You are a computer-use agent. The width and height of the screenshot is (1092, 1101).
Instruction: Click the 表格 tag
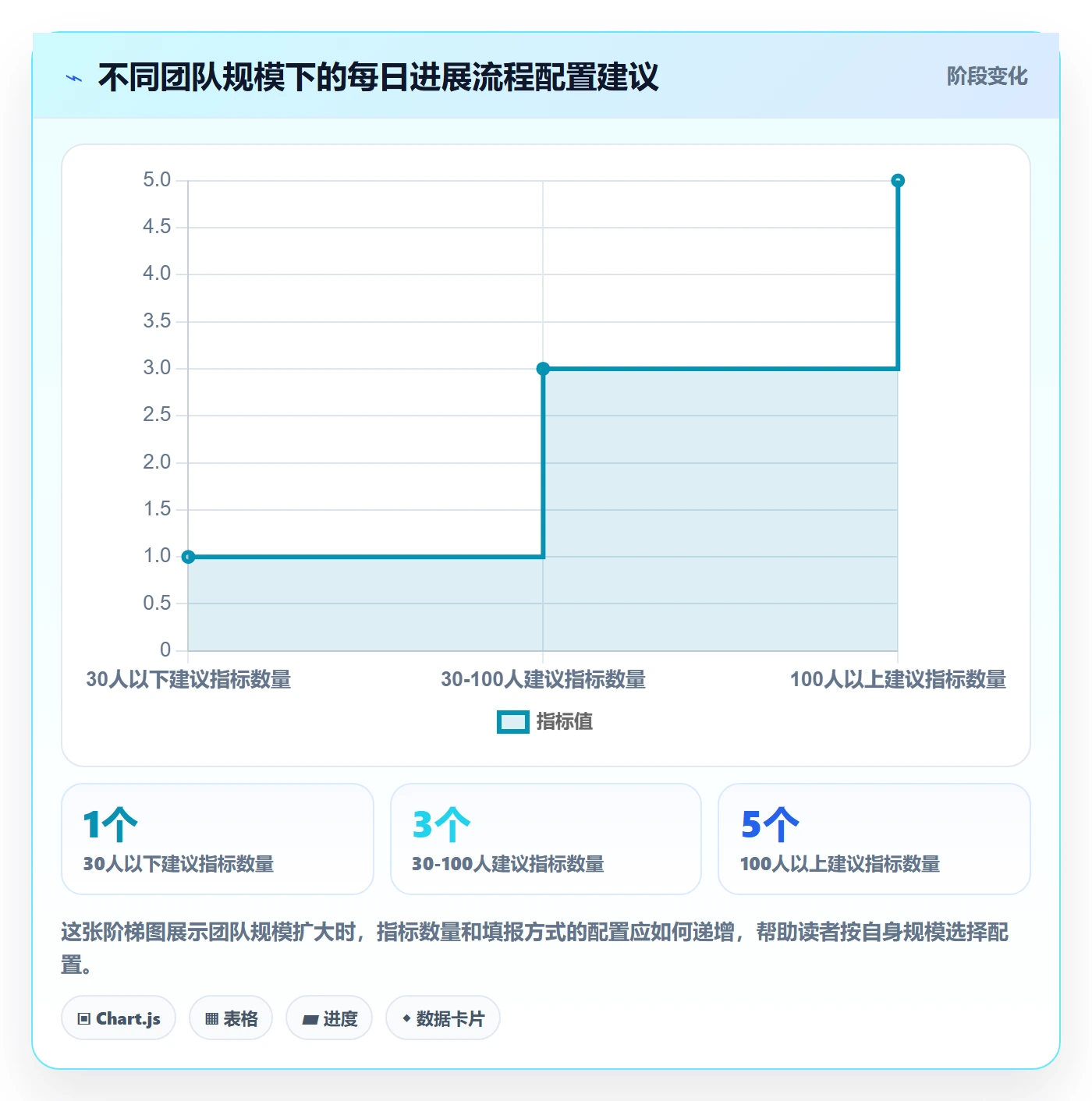[231, 1018]
